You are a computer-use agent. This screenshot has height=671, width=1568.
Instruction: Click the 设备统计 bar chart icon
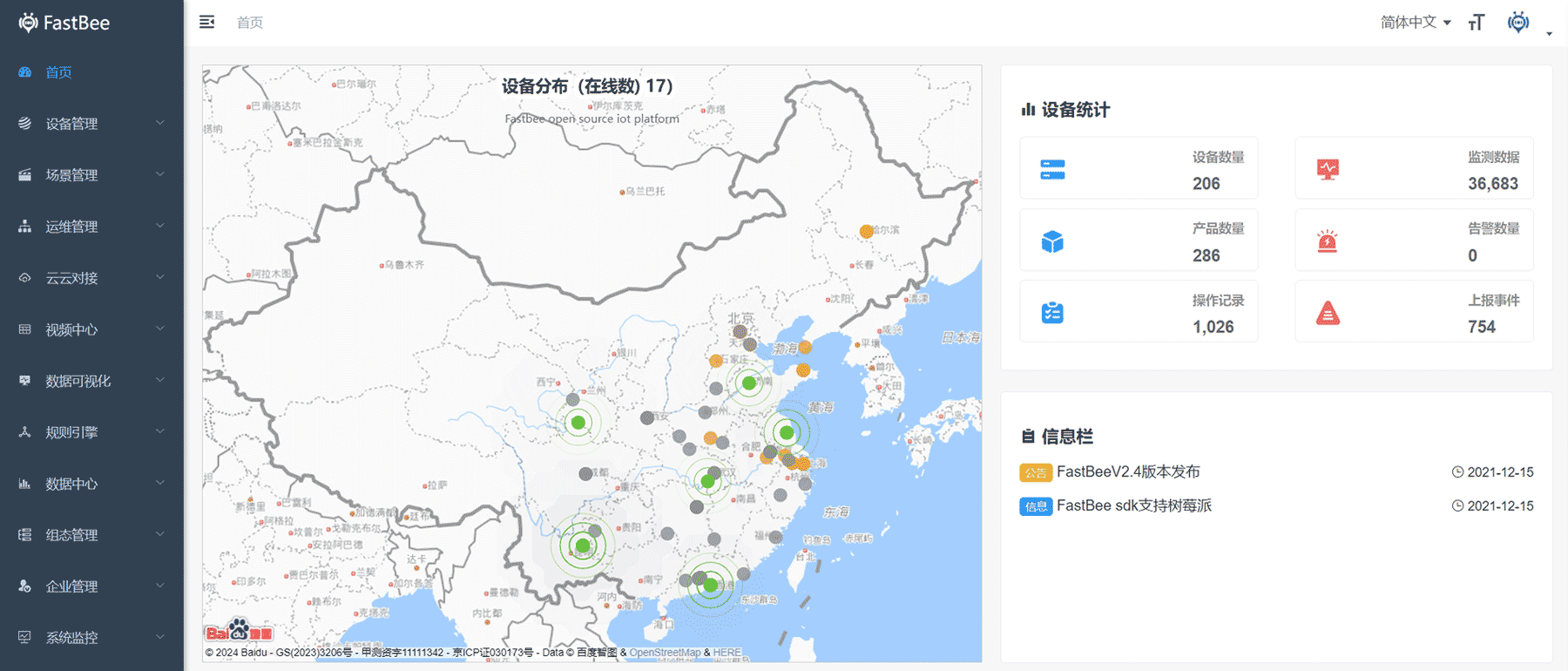[1029, 110]
